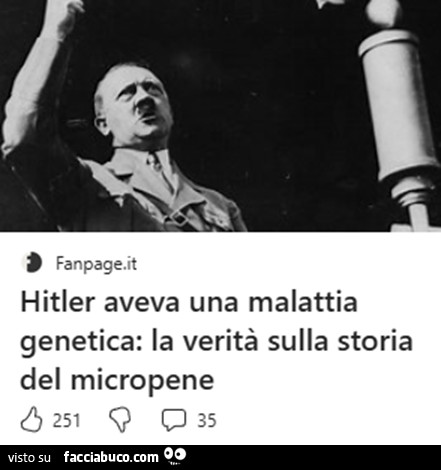Open the Fanpage.it source name link
Image resolution: width=441 pixels, height=470 pixels.
point(96,264)
